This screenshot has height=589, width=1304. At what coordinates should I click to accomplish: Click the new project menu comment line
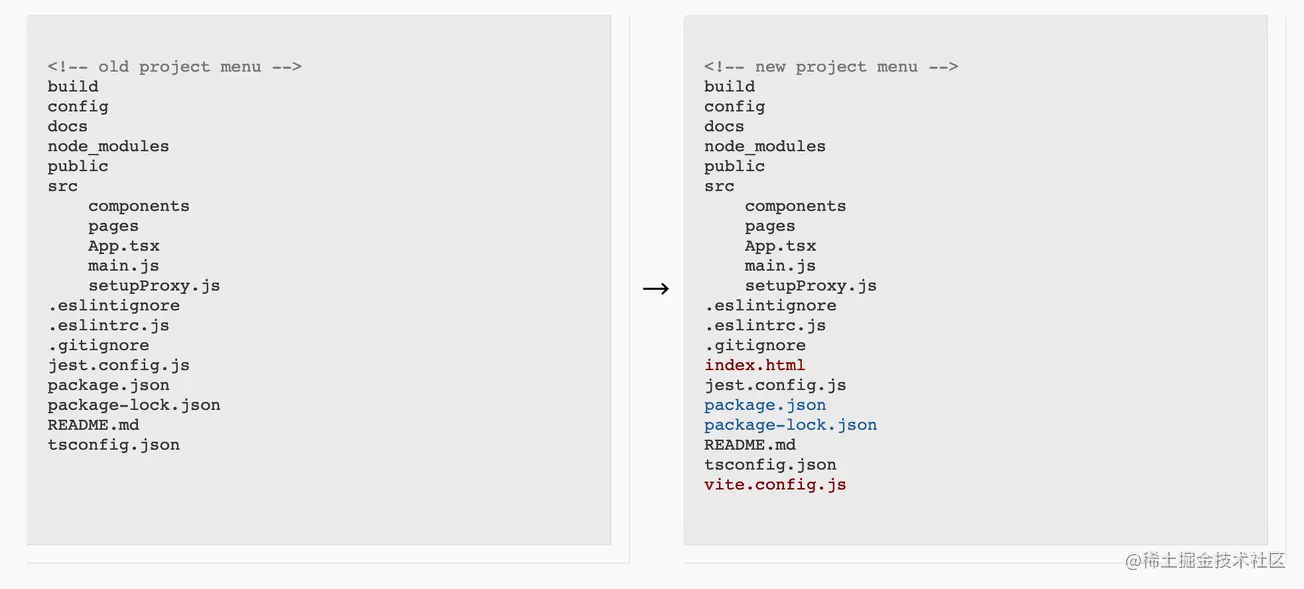(831, 67)
